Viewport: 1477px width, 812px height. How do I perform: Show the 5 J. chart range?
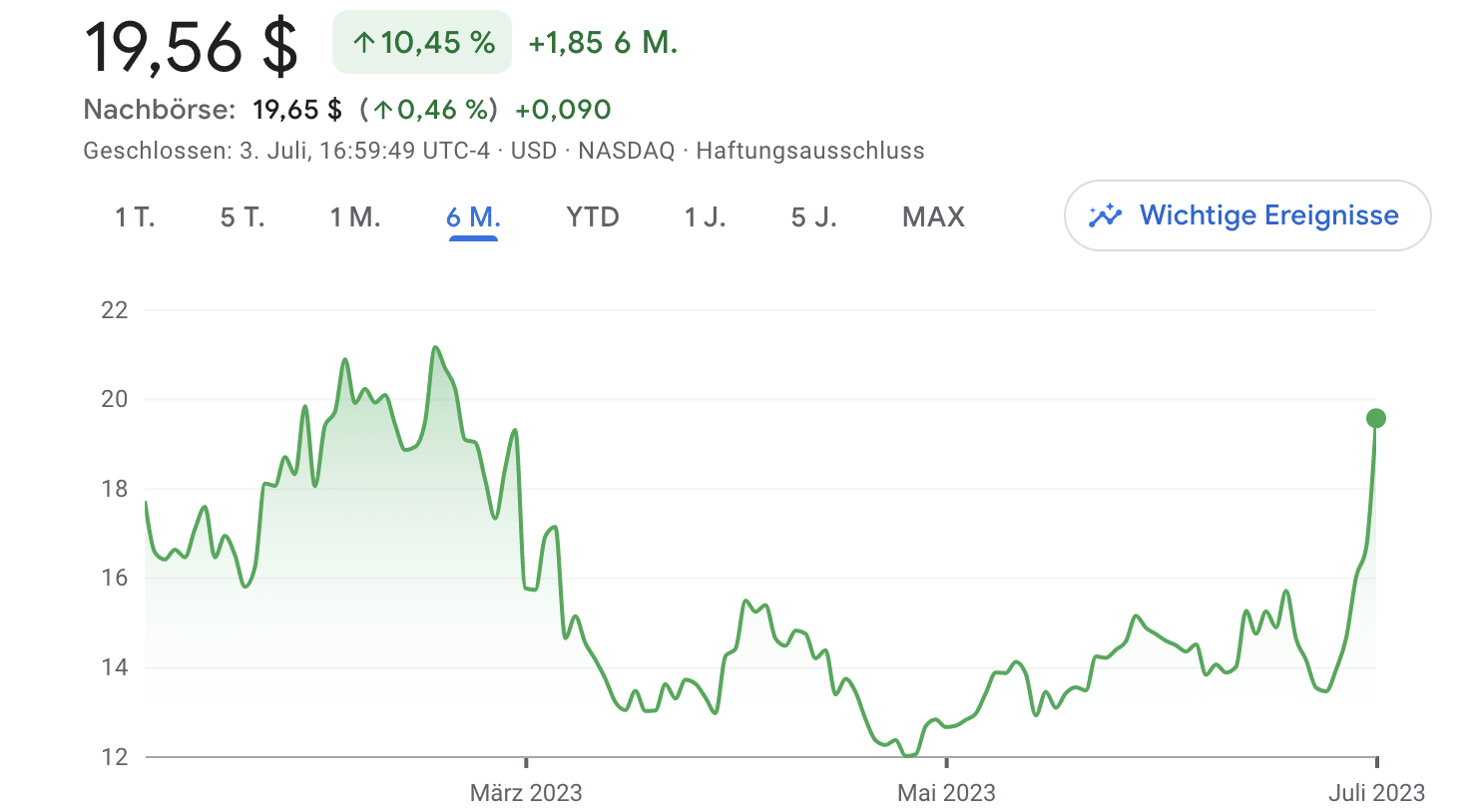pos(813,217)
